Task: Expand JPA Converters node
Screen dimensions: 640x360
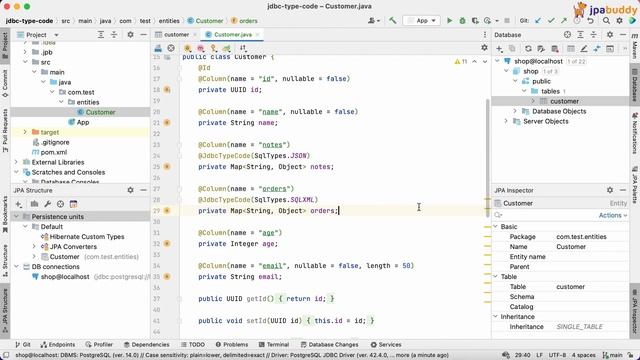Action: tap(34, 247)
